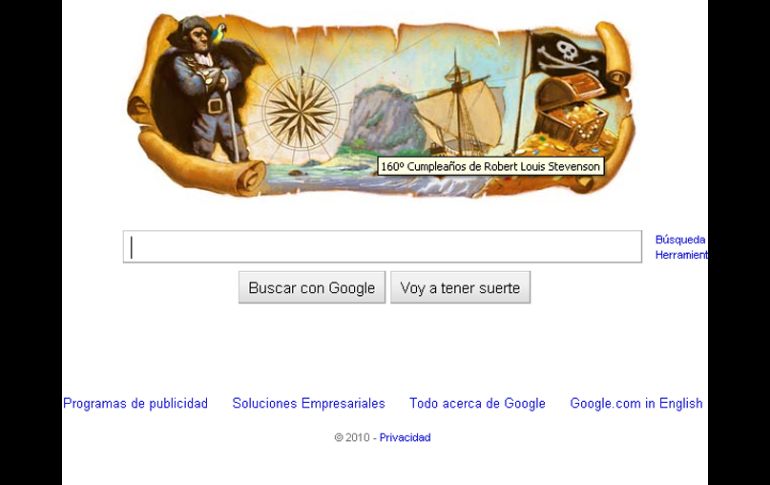The image size is (770, 485).
Task: Click the treasure chest in the doodle
Action: tap(571, 112)
